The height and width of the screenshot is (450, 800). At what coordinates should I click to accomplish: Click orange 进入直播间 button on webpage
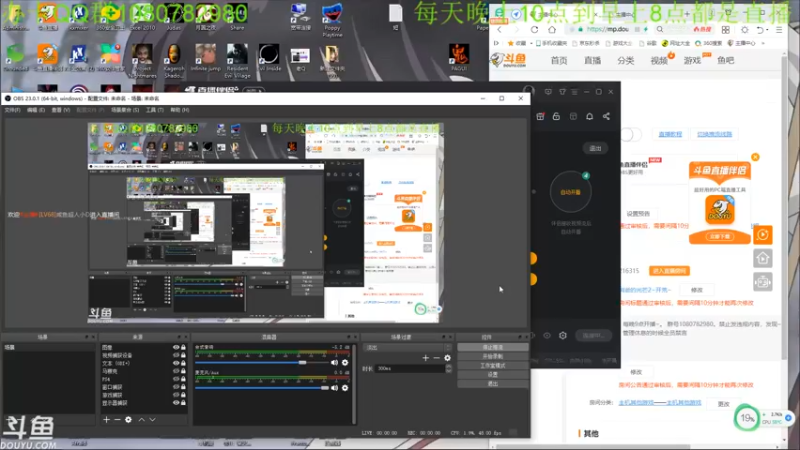tap(669, 271)
